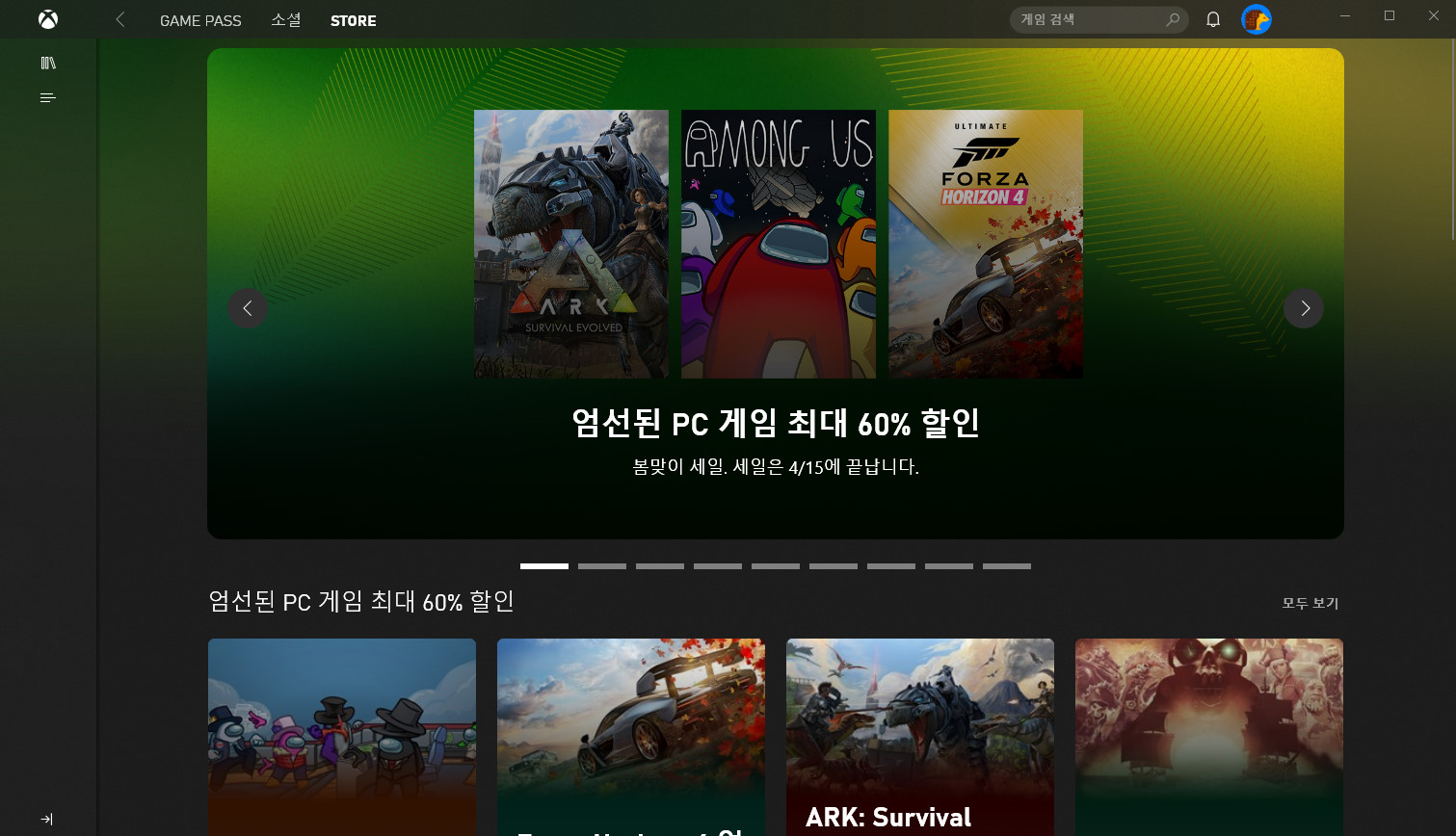1456x836 pixels.
Task: Go back with the back arrow
Action: click(x=120, y=19)
